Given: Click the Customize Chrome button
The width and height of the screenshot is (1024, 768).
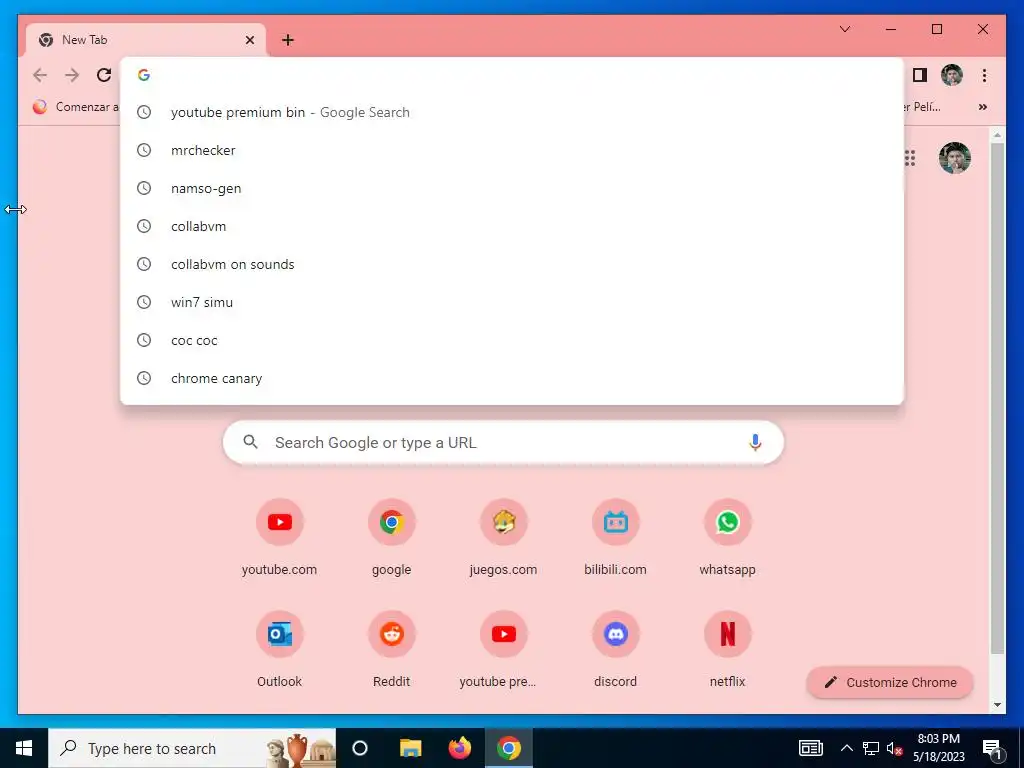Looking at the screenshot, I should point(890,682).
